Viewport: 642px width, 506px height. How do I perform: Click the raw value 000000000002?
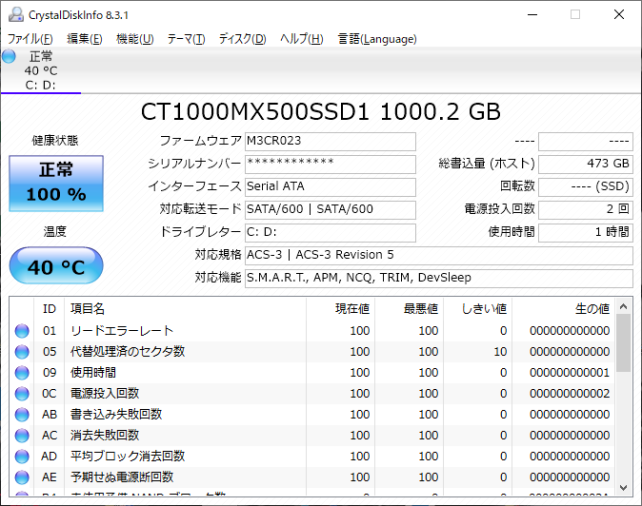point(570,393)
